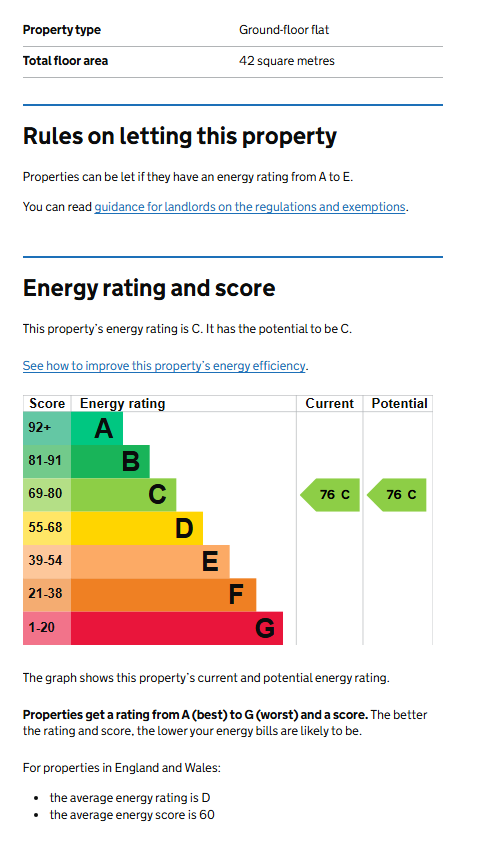
Task: Open 'See how to improve this property's energy efficiency' link
Action: pyautogui.click(x=164, y=366)
